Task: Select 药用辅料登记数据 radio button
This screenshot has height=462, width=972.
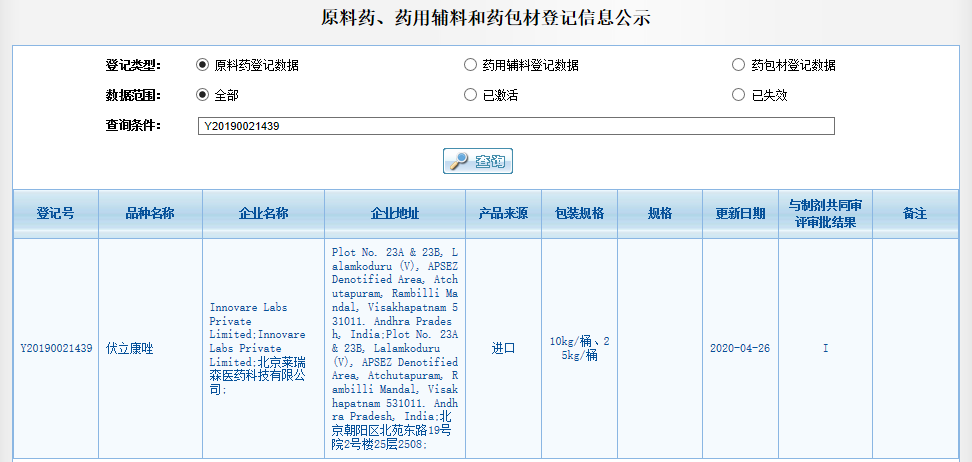Action: 471,64
